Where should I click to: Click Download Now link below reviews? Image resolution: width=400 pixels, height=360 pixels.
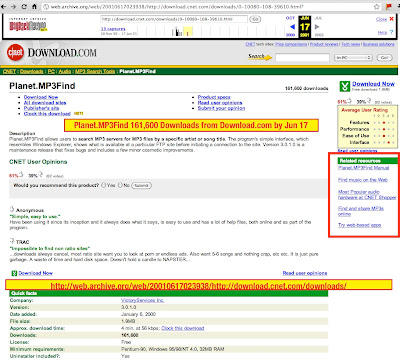point(36,273)
